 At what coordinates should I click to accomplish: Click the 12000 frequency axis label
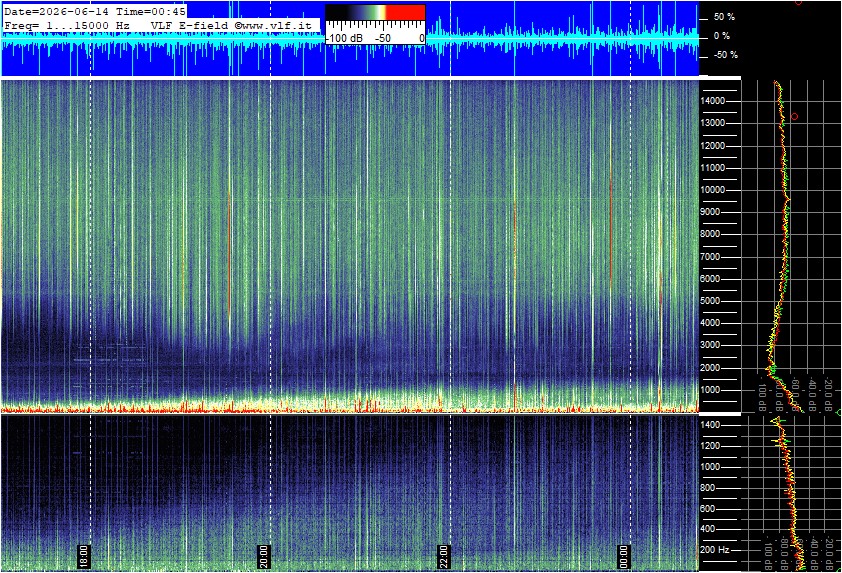(x=713, y=146)
